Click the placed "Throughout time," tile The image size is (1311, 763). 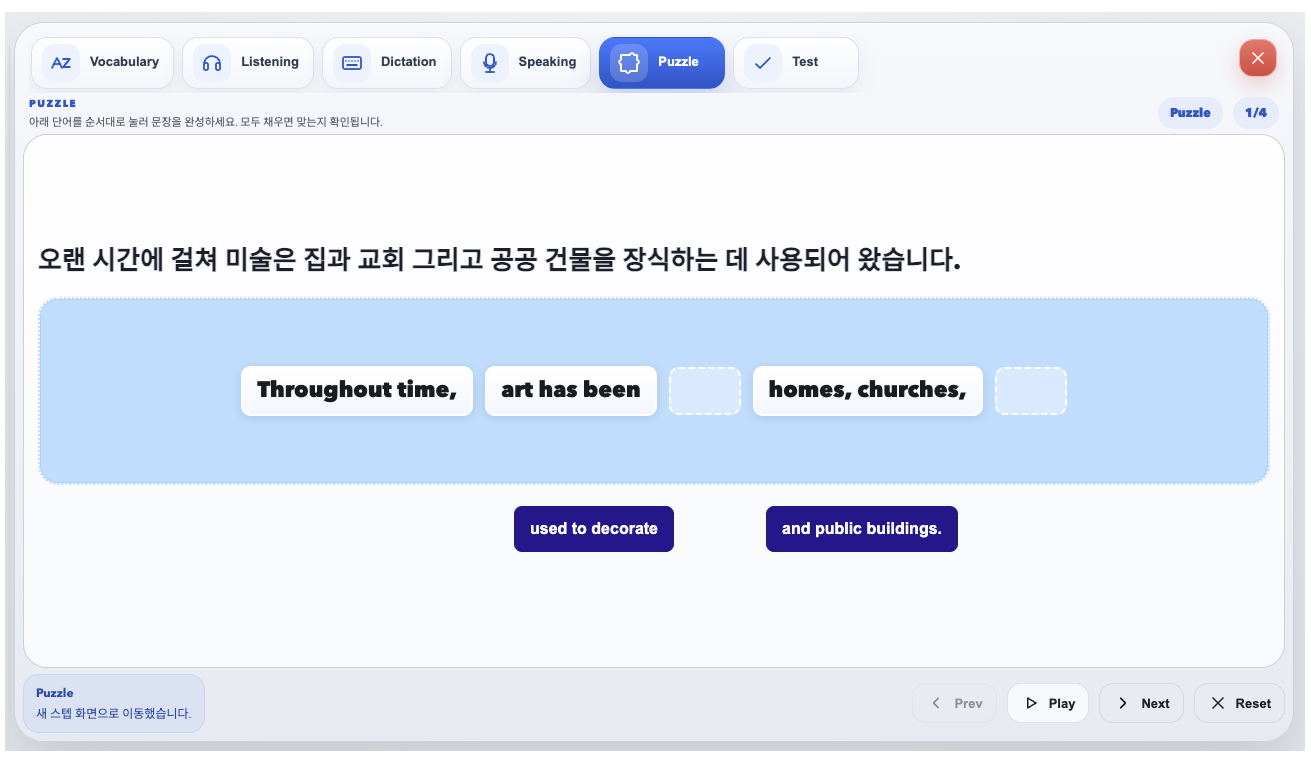pyautogui.click(x=357, y=391)
